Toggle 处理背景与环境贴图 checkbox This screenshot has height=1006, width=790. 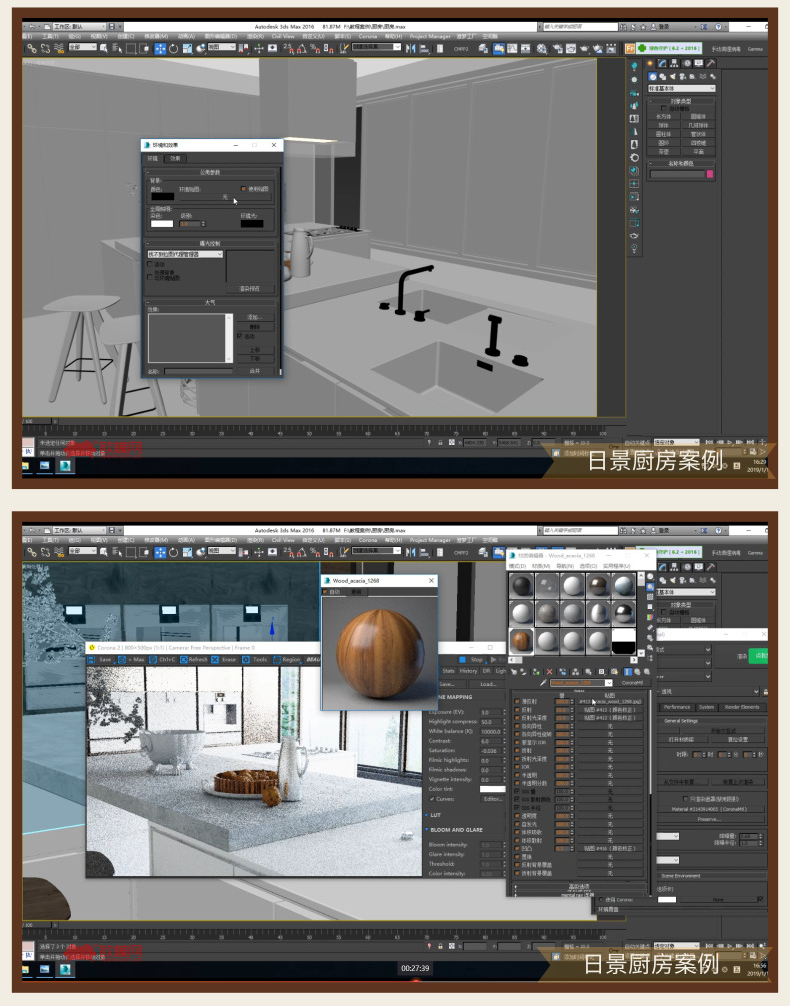click(x=151, y=275)
